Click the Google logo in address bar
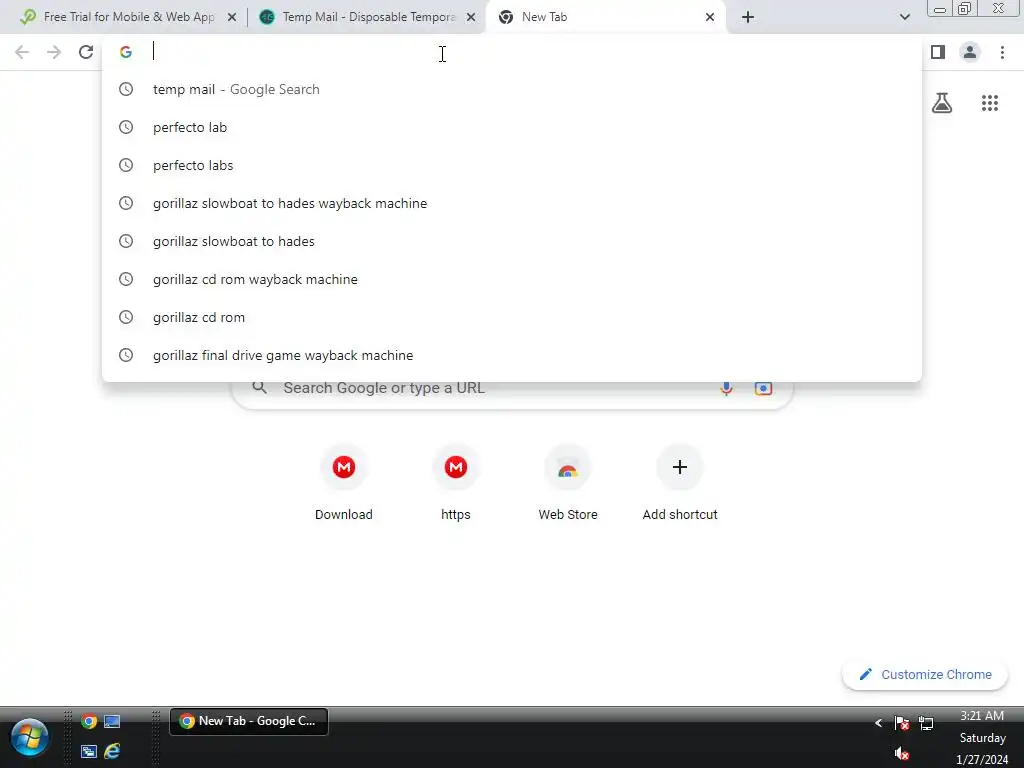Image resolution: width=1024 pixels, height=768 pixels. tap(126, 52)
